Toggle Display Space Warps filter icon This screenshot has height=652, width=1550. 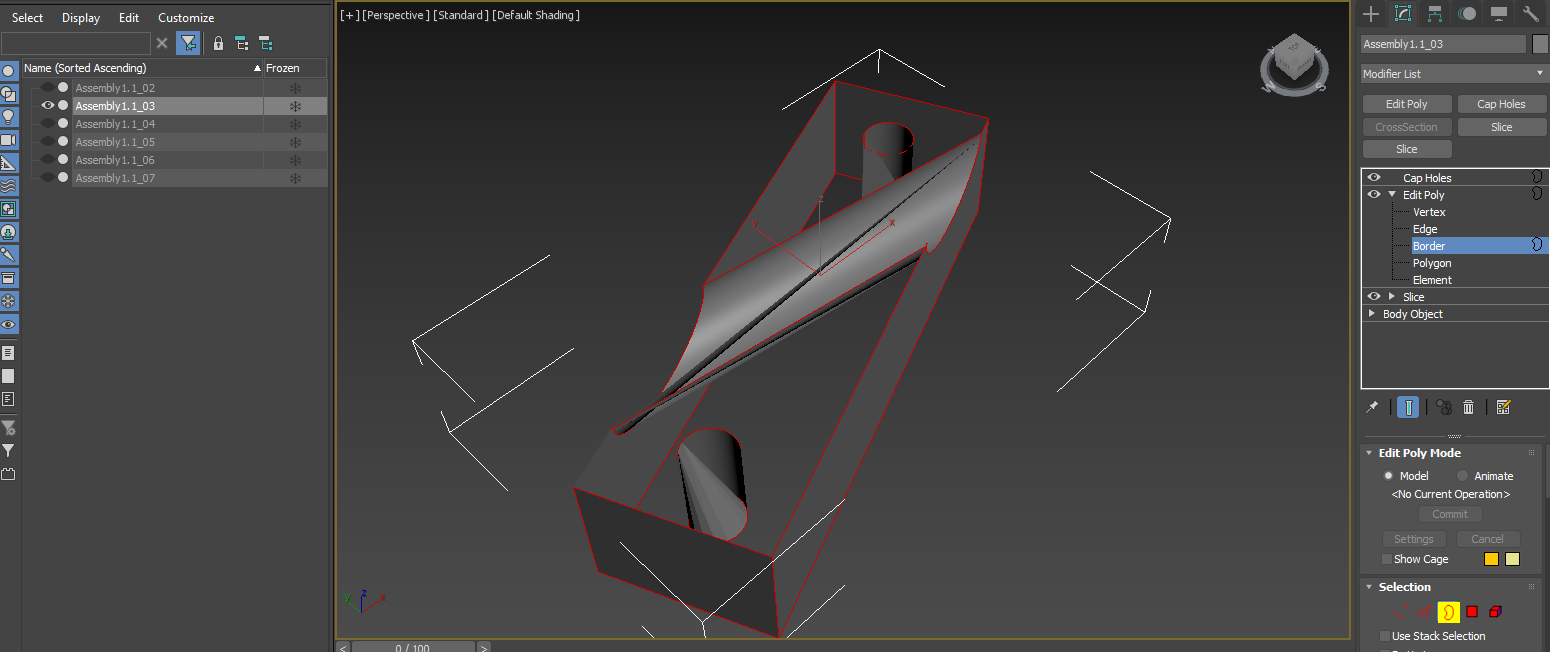point(9,186)
